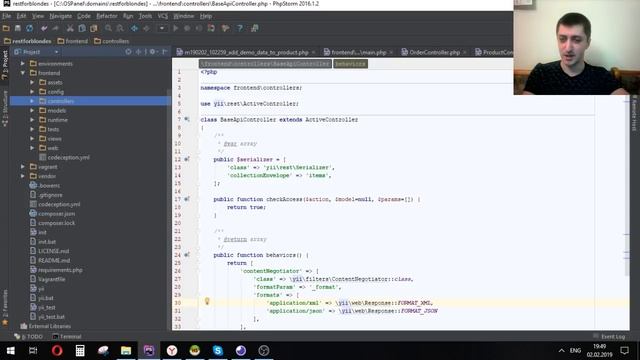This screenshot has height=360, width=640.
Task: Open Skype from the taskbar
Action: coord(218,351)
